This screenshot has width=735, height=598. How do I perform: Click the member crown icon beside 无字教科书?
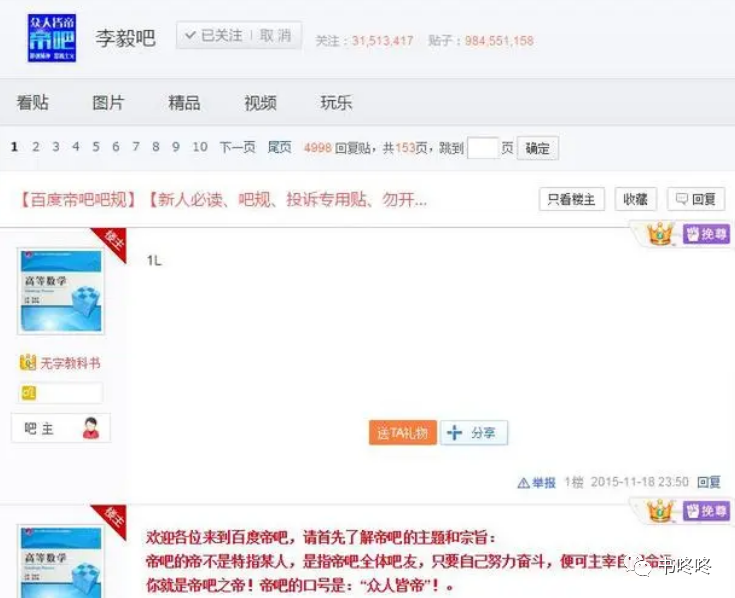(28, 362)
